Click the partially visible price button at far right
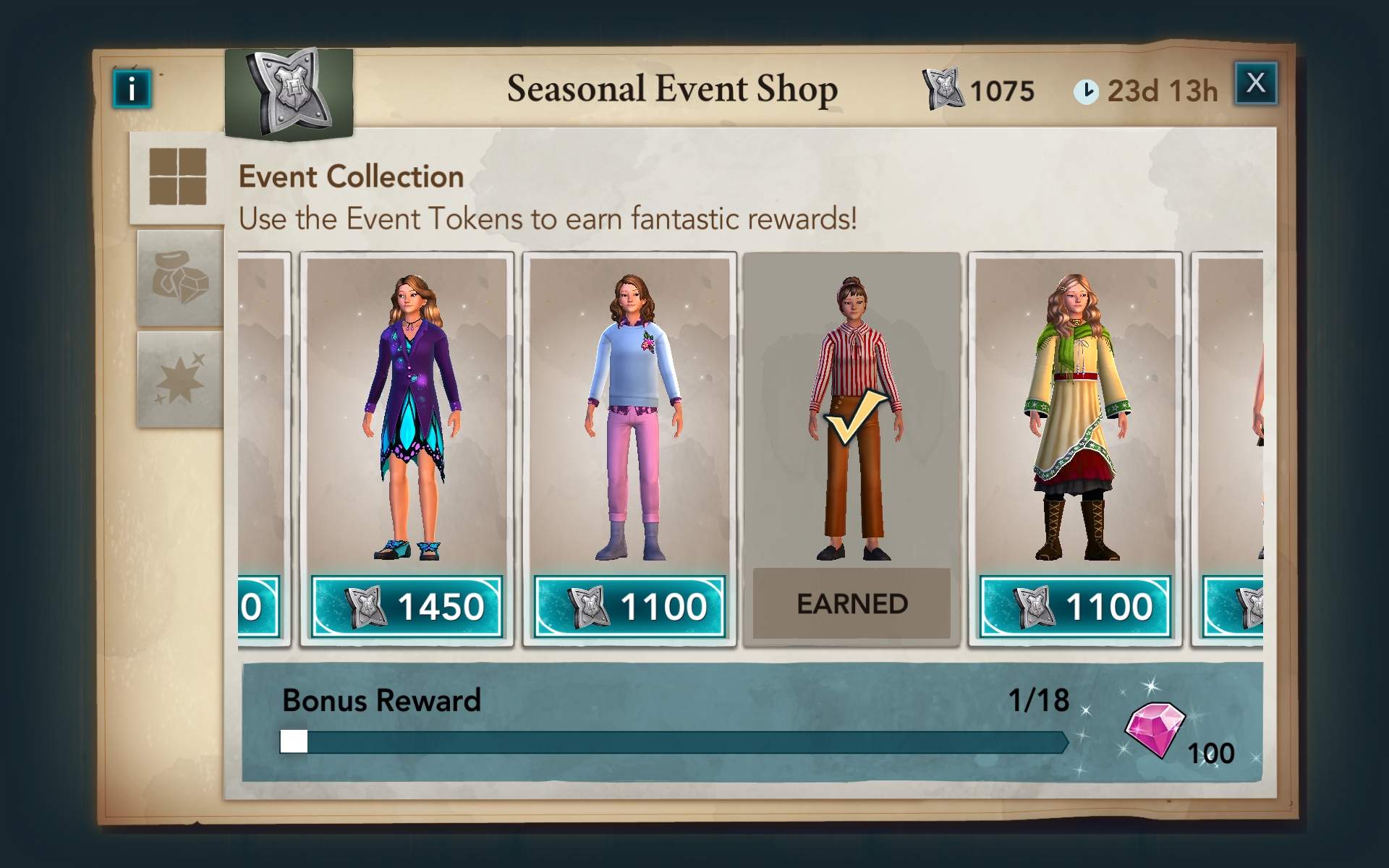The height and width of the screenshot is (868, 1389). (1233, 606)
